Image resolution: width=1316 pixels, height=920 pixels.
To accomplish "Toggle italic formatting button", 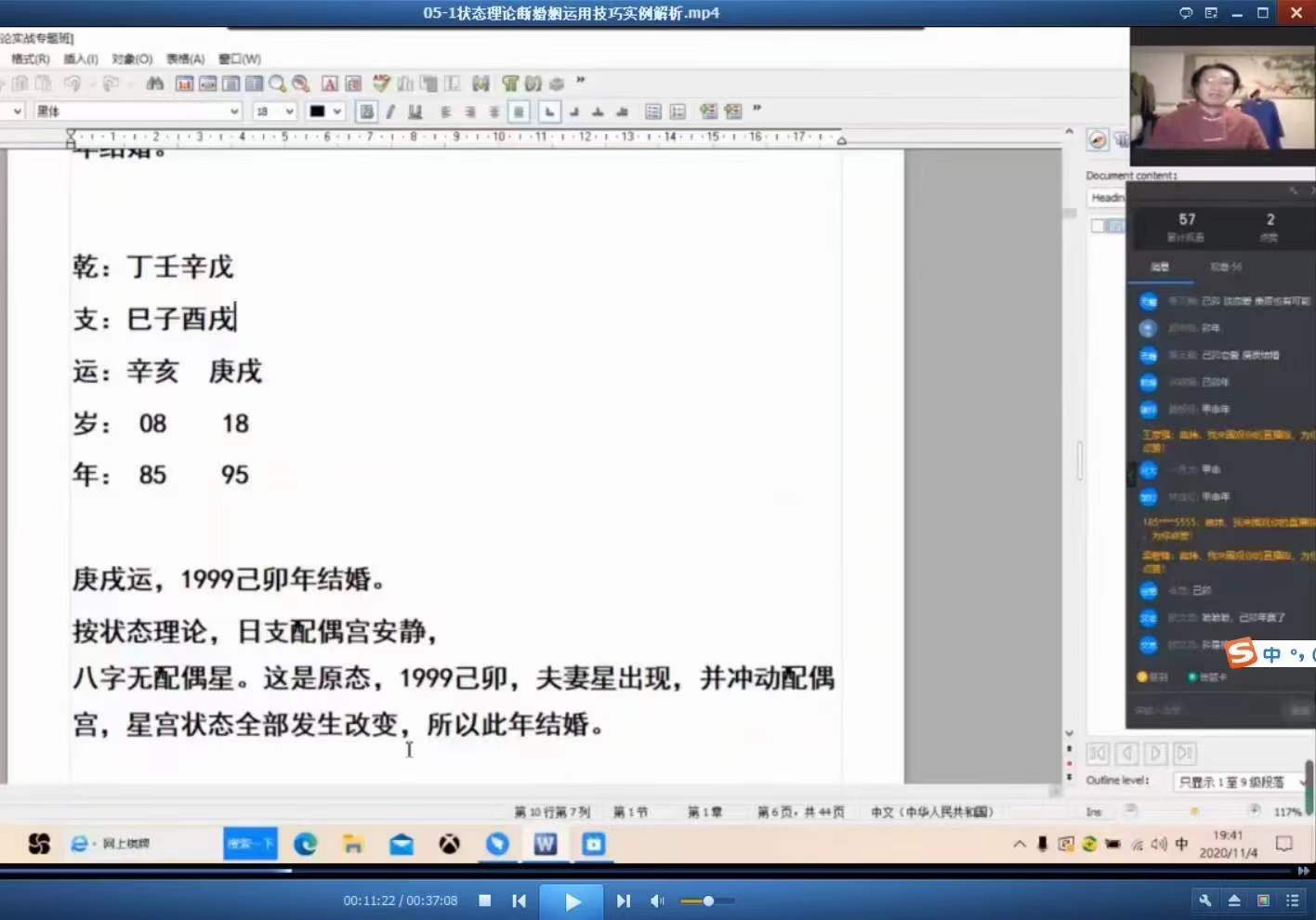I will coord(390,112).
